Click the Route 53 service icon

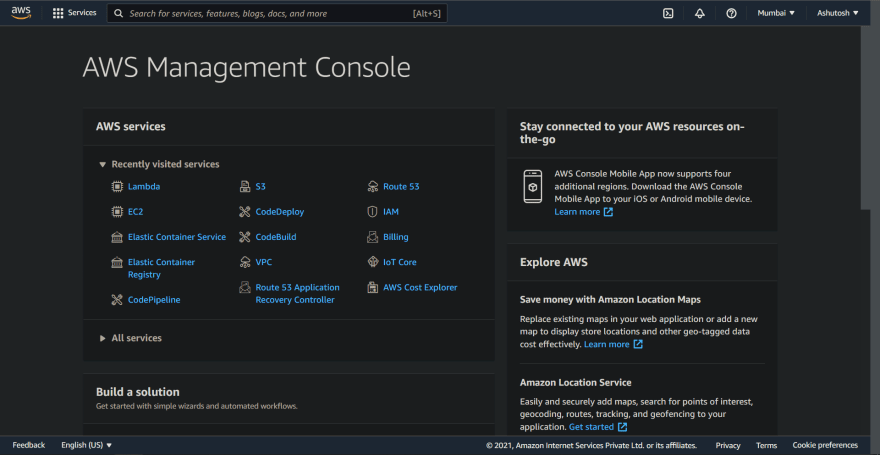[373, 186]
